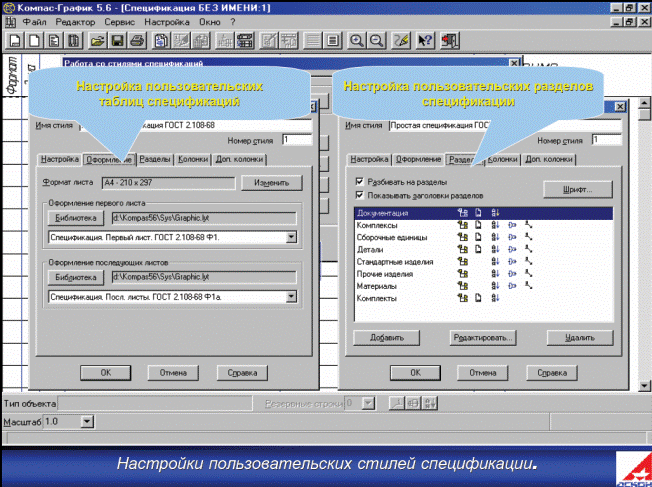Screen dimensions: 652x487
Task: Click the Шрифт... button
Action: click(578, 189)
